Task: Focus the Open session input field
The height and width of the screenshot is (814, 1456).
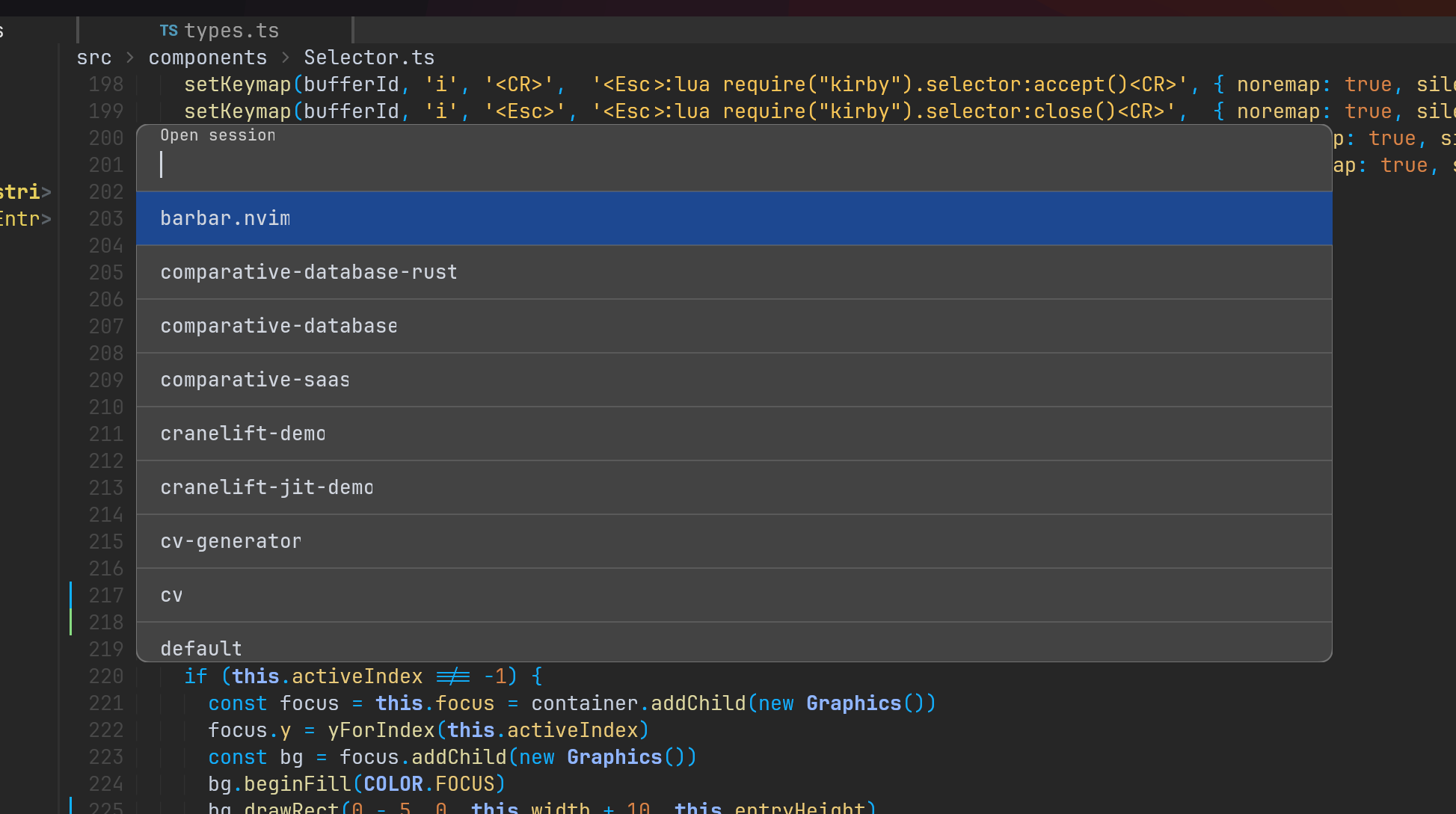Action: tap(733, 164)
